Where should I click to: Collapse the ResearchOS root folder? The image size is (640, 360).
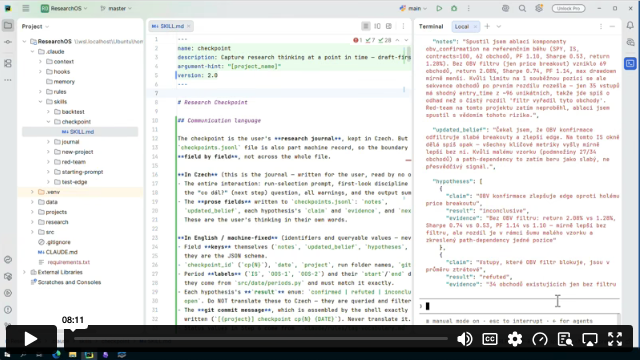click(24, 42)
